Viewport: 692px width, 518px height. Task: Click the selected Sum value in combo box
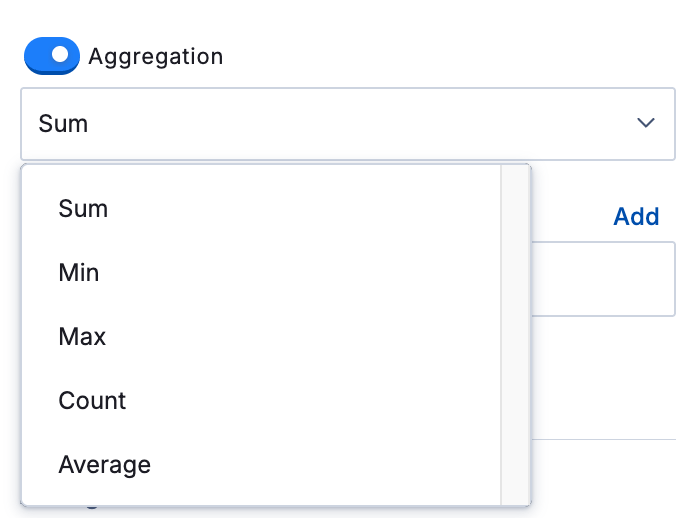click(x=63, y=123)
